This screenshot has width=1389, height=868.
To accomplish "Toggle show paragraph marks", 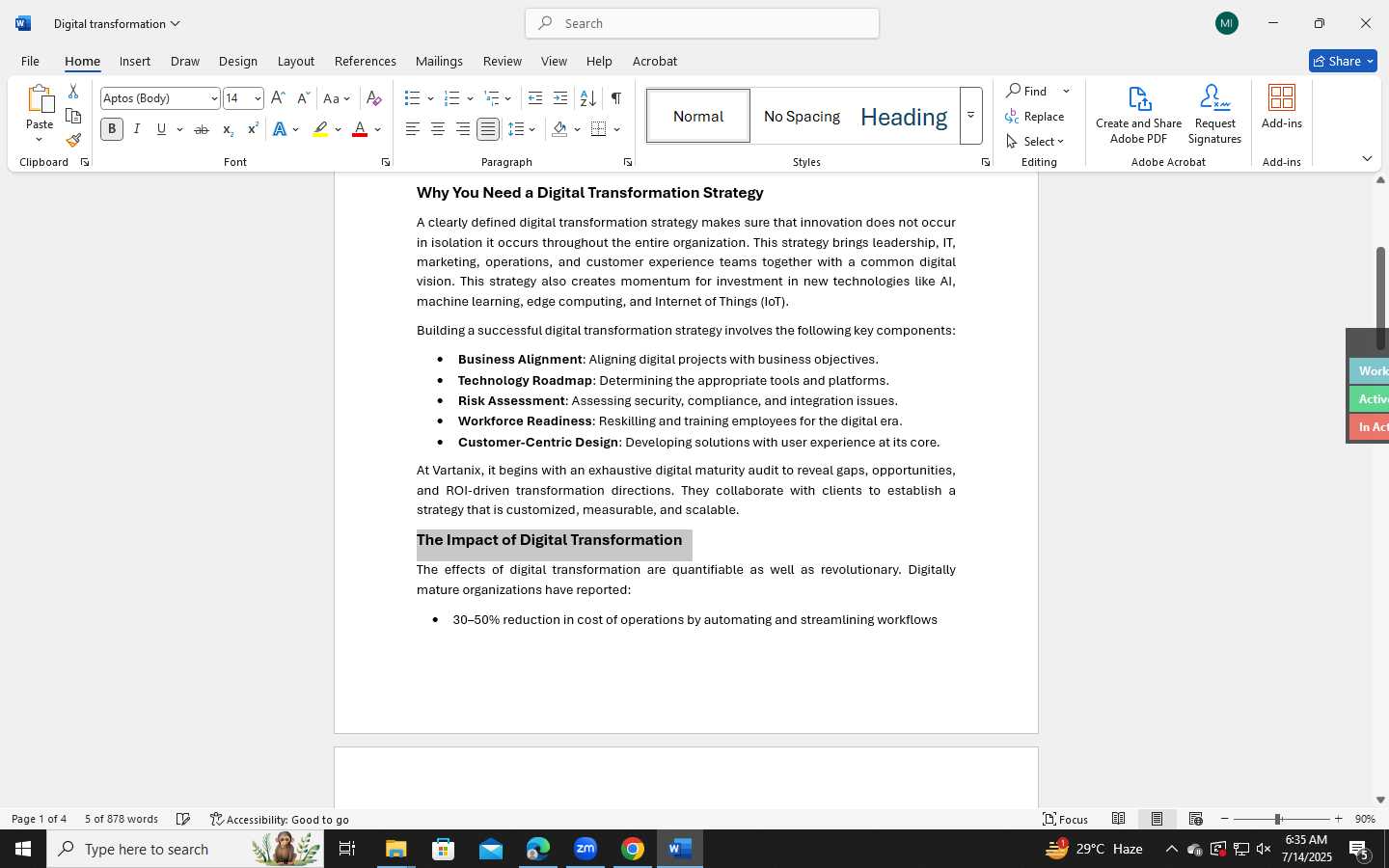I will click(616, 98).
